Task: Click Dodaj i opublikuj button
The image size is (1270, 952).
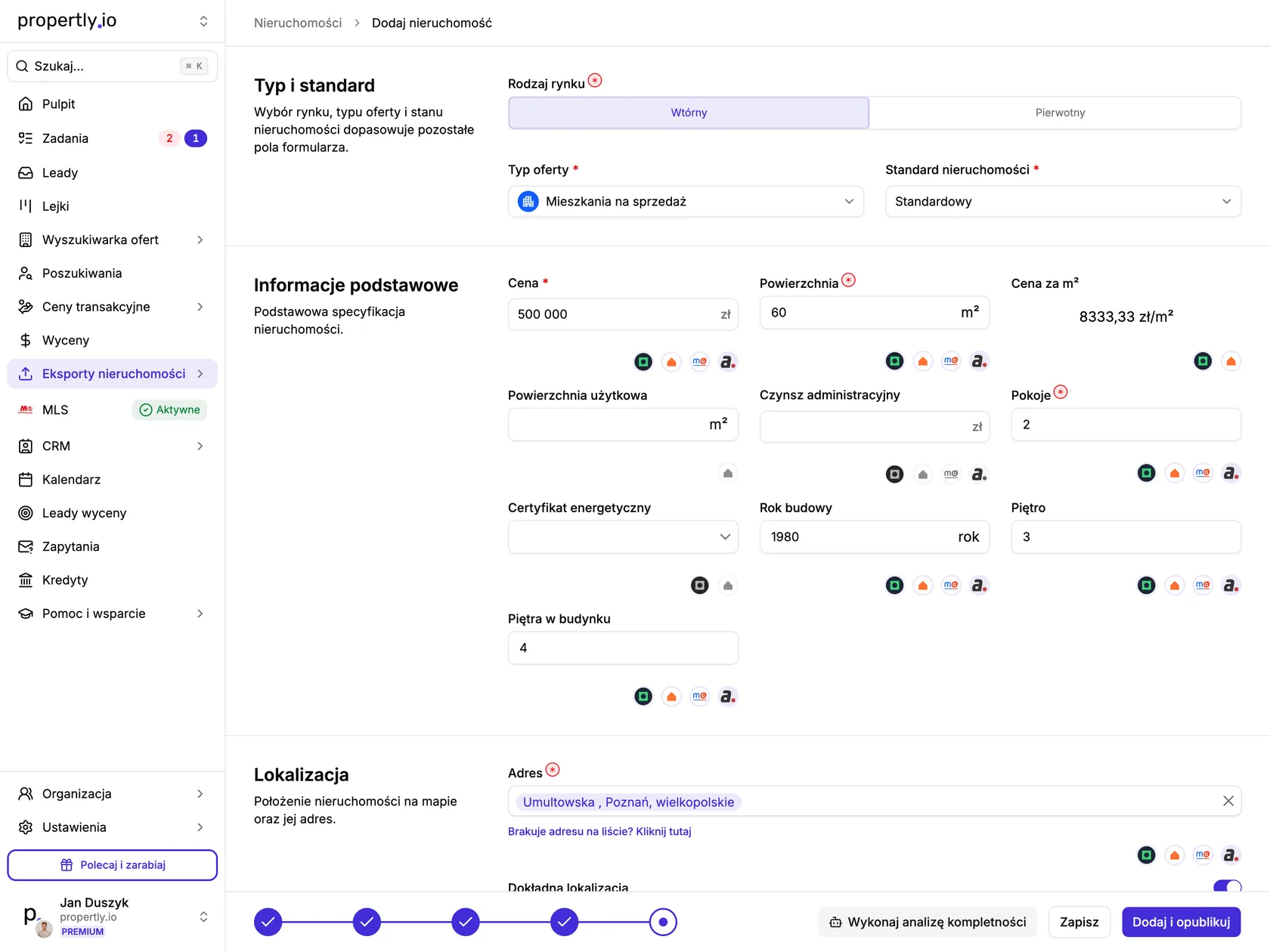Action: tap(1181, 922)
